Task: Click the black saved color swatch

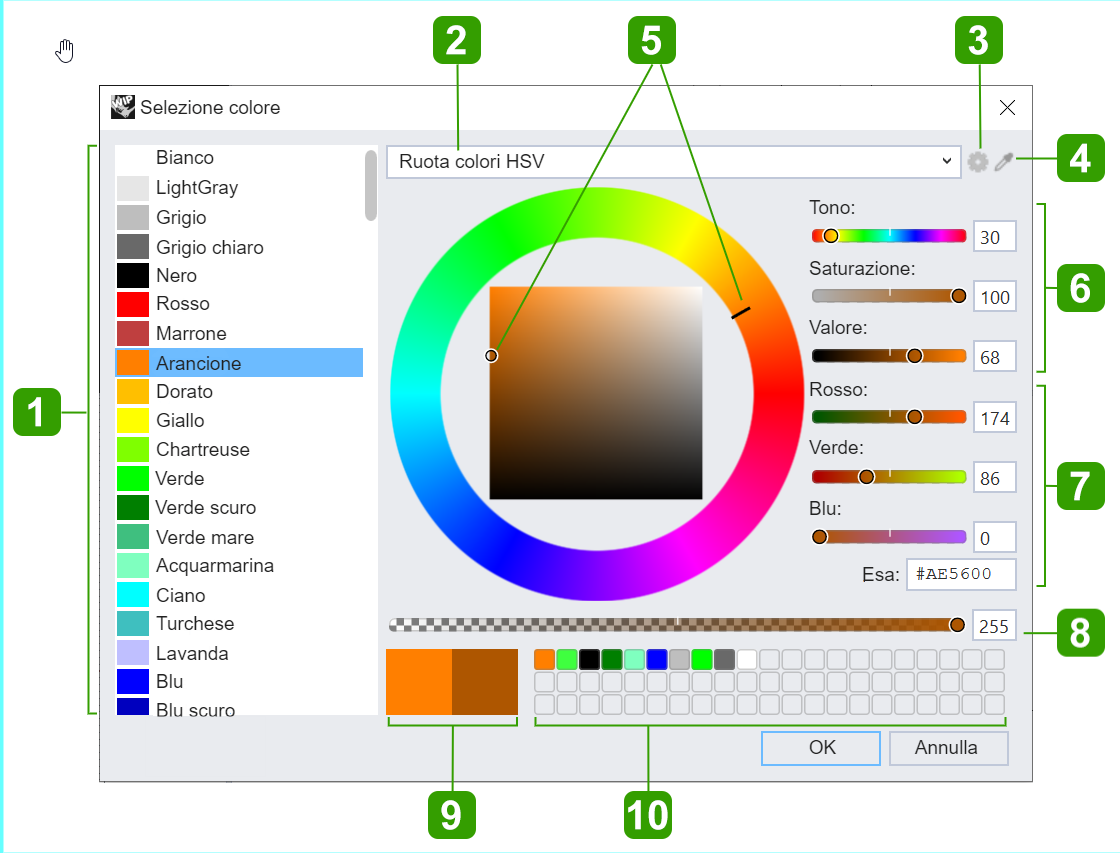Action: 589,659
